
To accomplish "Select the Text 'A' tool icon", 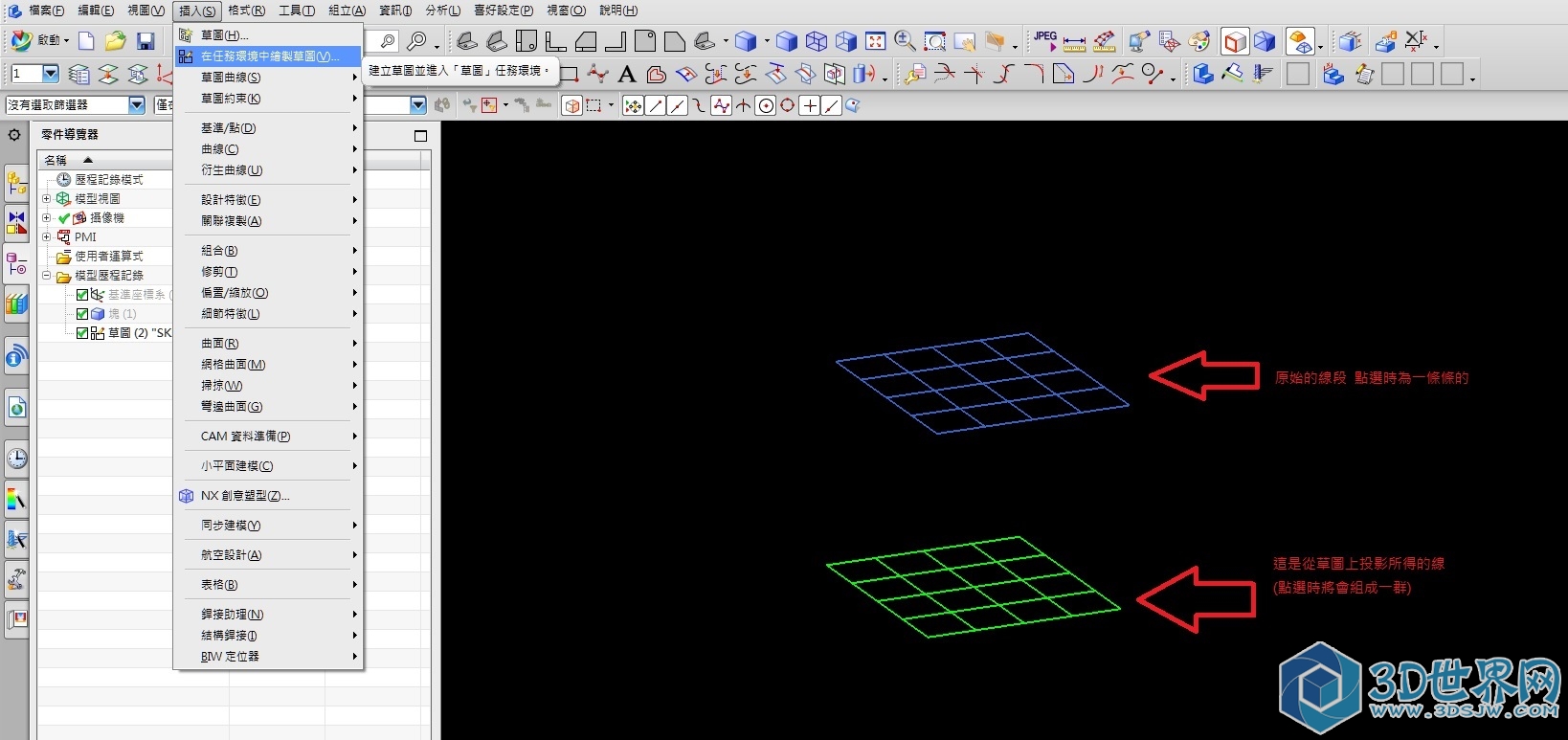I will tap(627, 75).
